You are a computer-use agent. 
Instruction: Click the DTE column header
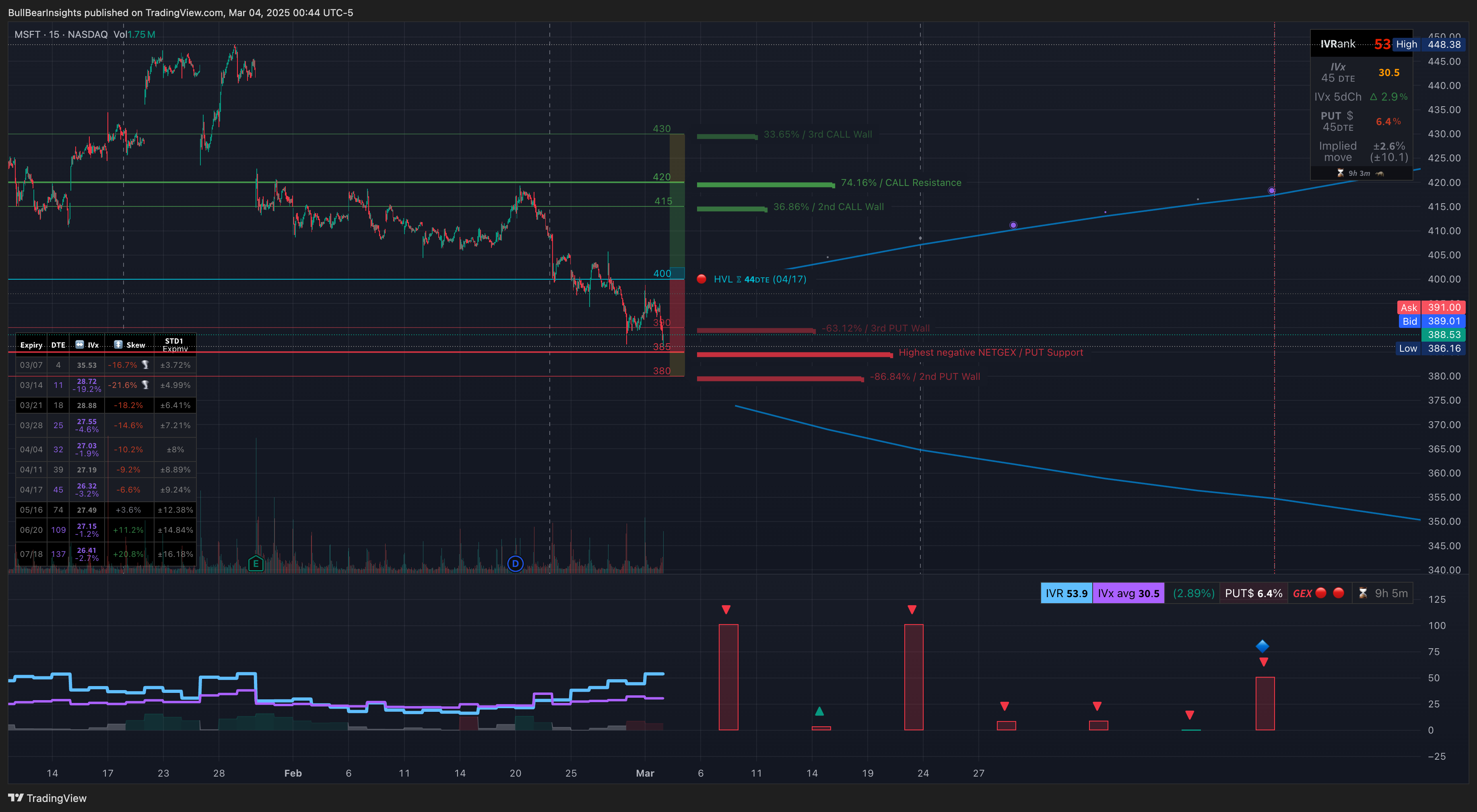pos(58,345)
